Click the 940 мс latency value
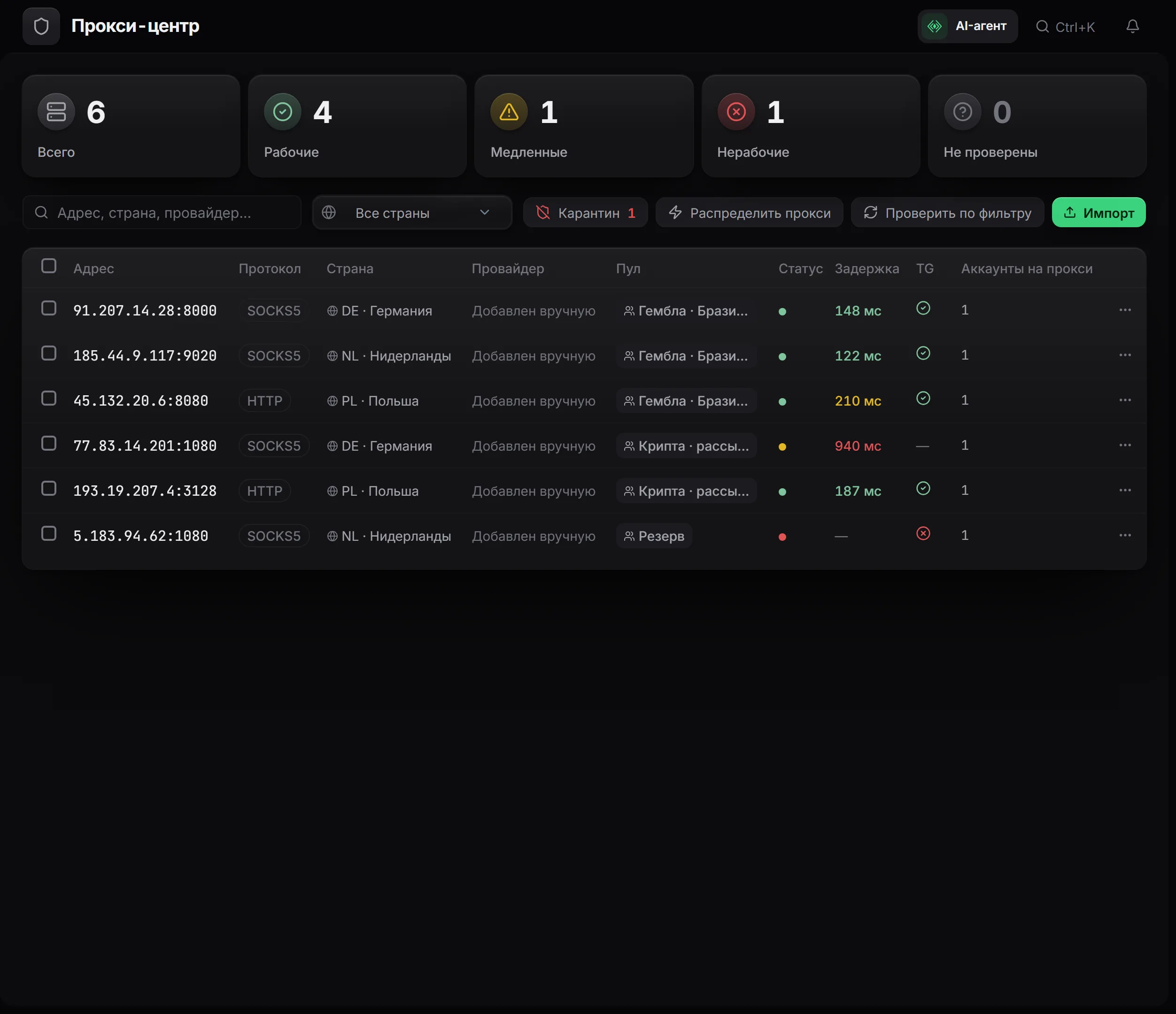The image size is (1176, 1014). click(x=858, y=446)
